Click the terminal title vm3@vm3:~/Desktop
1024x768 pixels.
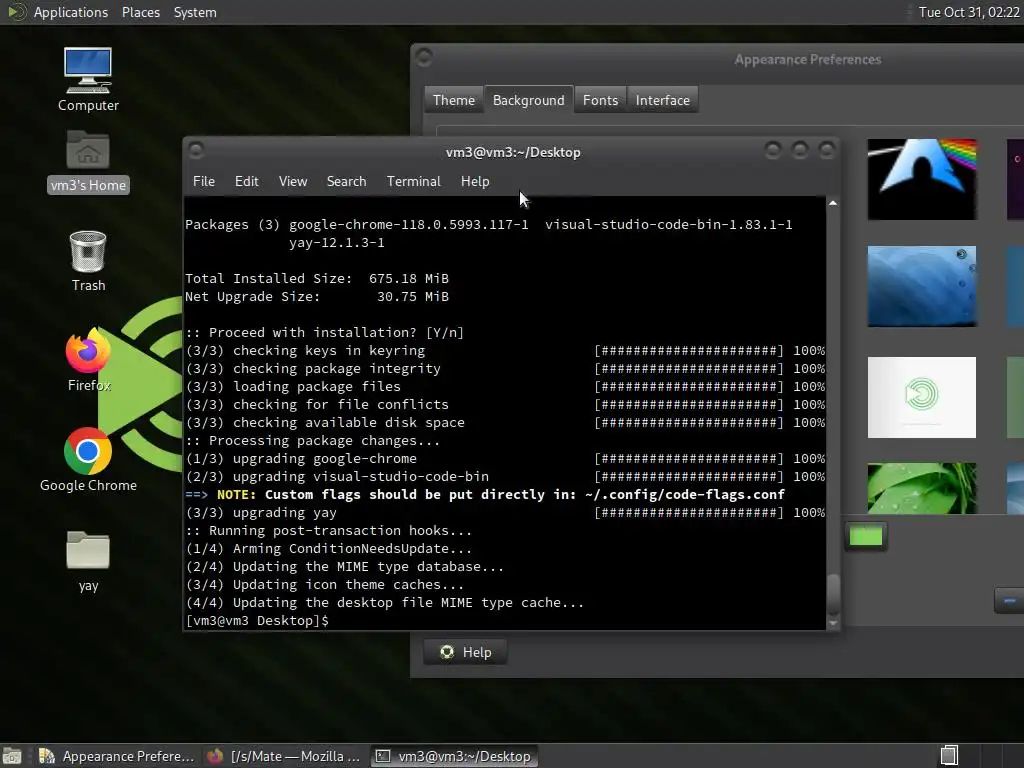pyautogui.click(x=513, y=152)
